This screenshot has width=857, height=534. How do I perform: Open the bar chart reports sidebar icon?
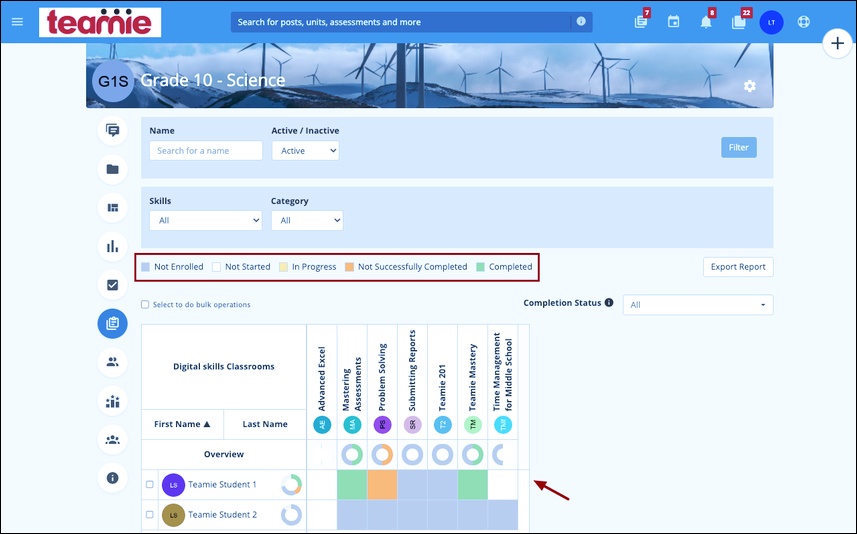point(113,247)
